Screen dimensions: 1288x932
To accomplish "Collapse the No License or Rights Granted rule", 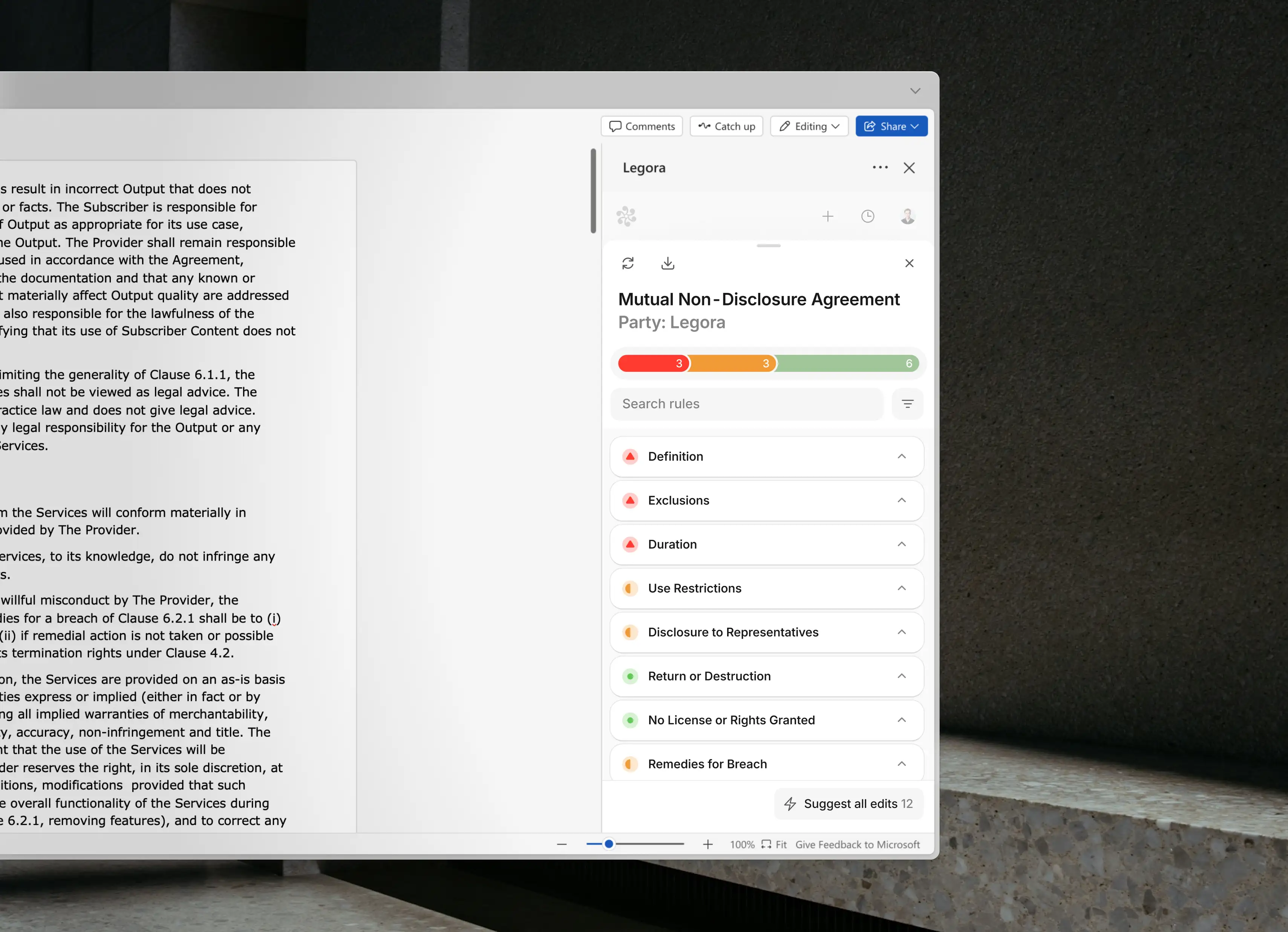I will pos(902,720).
